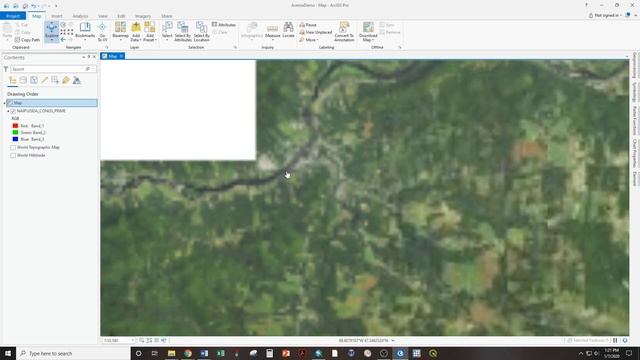
Task: Select the Map item in Contents
Action: pyautogui.click(x=52, y=103)
